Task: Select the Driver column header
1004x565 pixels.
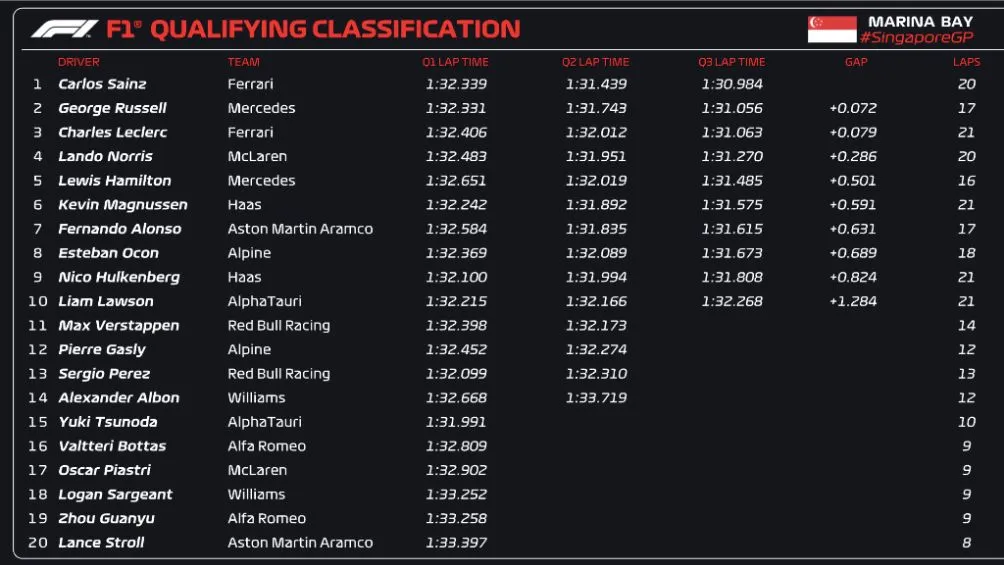Action: point(79,62)
